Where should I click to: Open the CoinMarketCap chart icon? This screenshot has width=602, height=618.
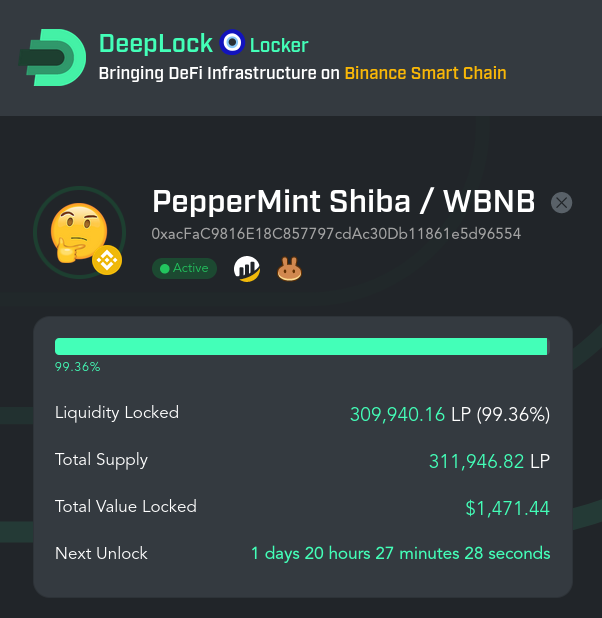(247, 269)
